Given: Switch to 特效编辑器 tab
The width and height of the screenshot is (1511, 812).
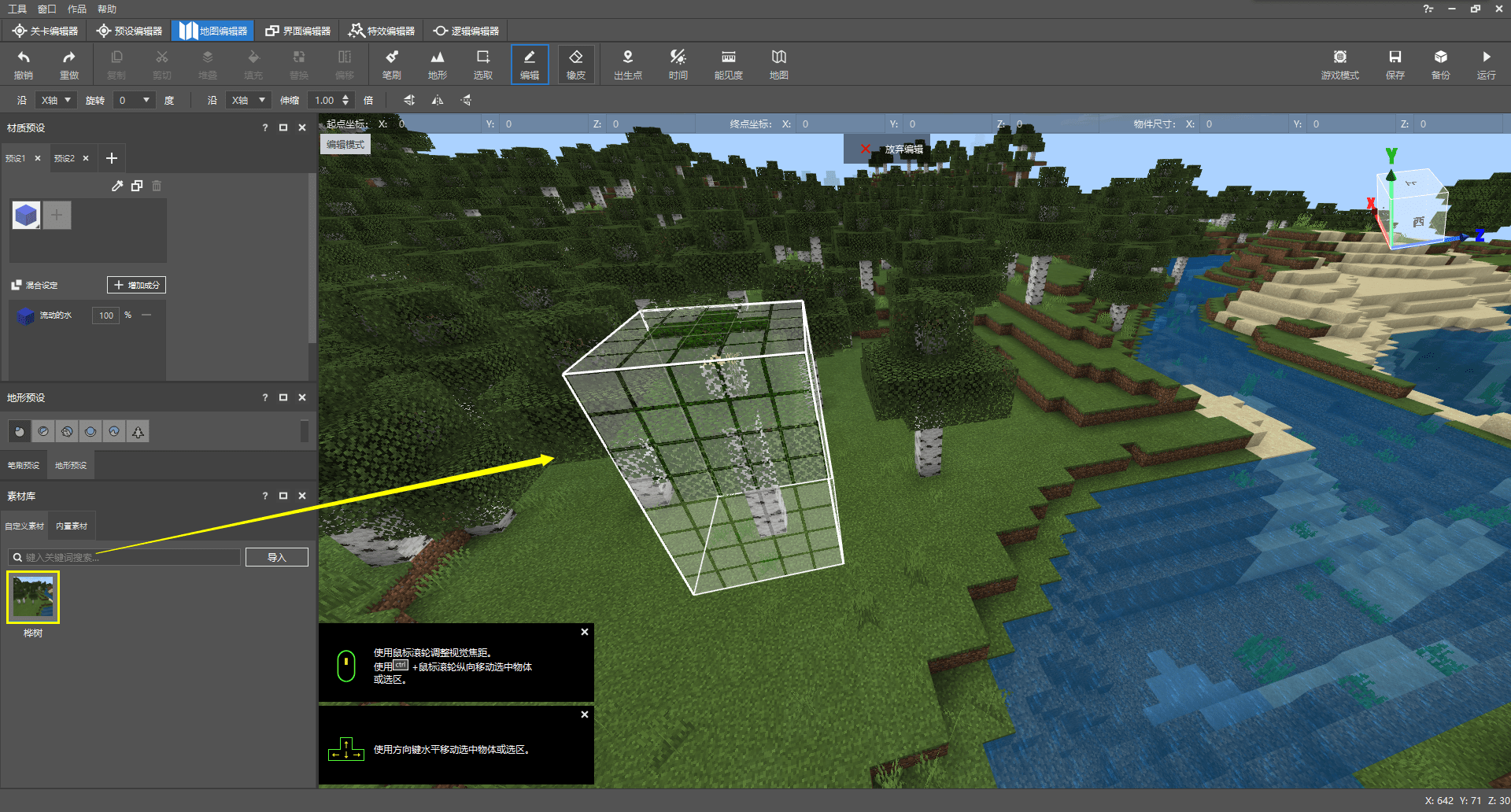Looking at the screenshot, I should [x=382, y=31].
